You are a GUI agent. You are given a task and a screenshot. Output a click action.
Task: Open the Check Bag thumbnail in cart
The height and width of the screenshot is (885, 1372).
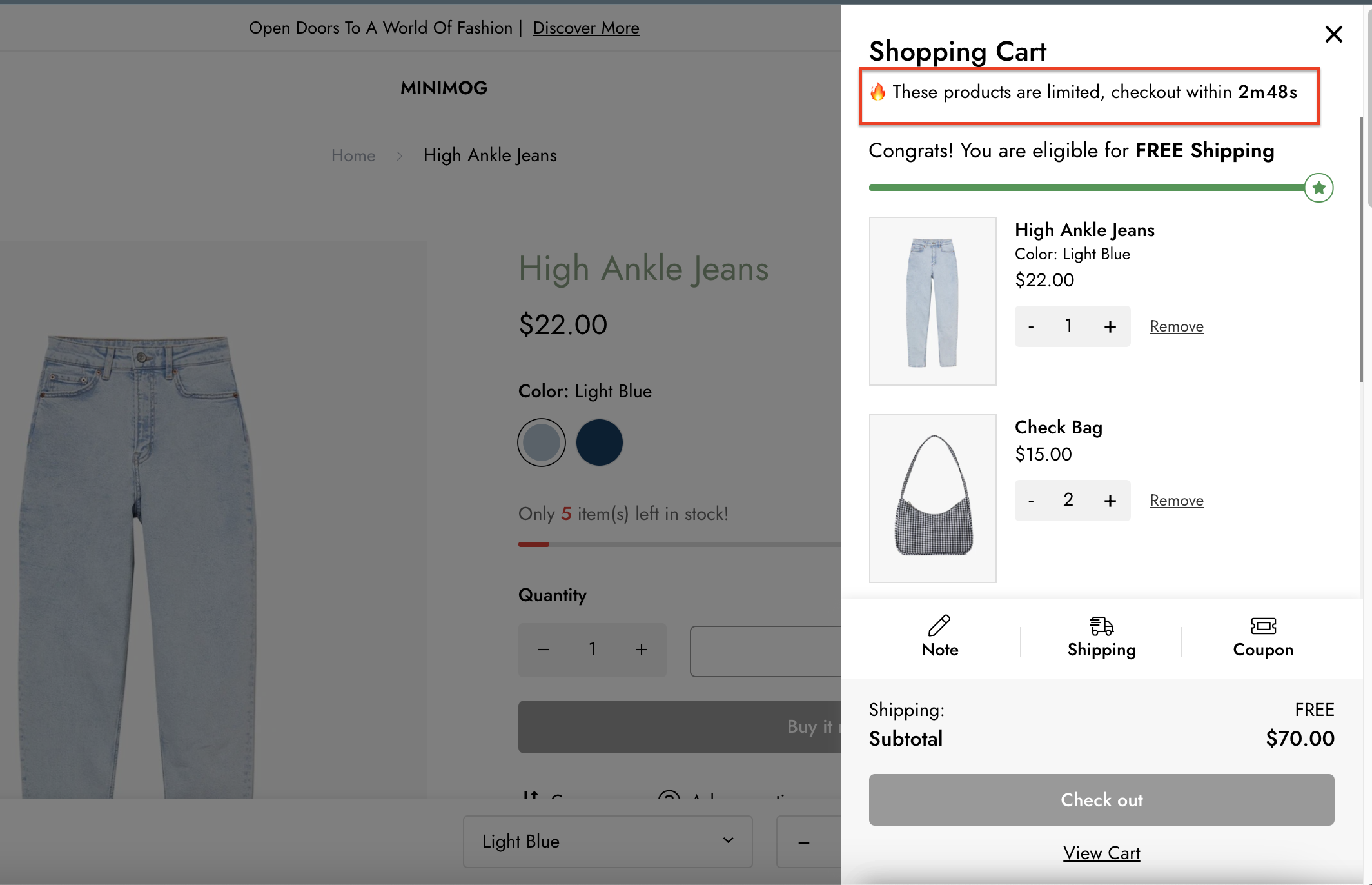click(x=932, y=498)
